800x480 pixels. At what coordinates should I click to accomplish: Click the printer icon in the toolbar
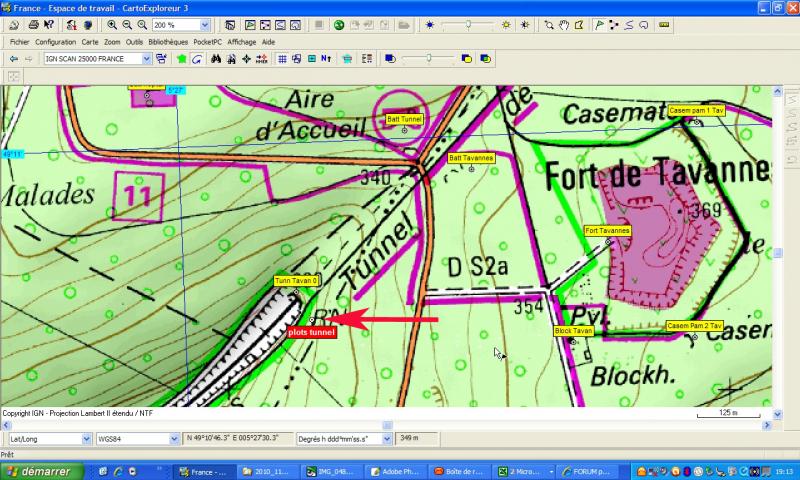click(x=33, y=25)
